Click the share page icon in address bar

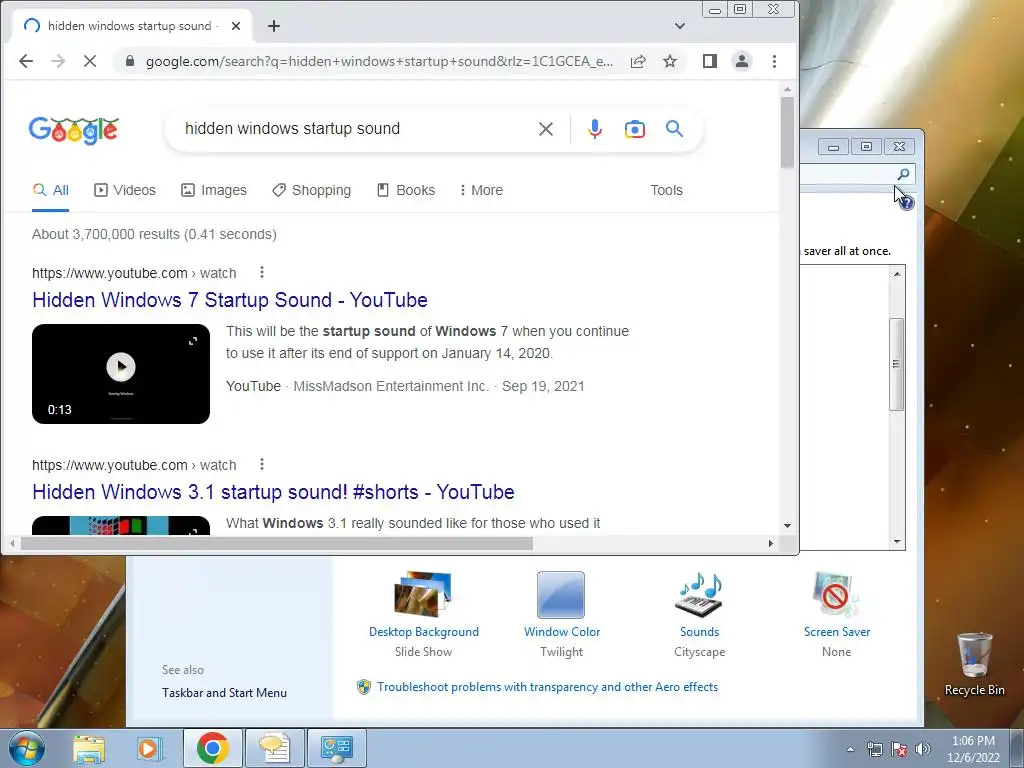coord(638,61)
